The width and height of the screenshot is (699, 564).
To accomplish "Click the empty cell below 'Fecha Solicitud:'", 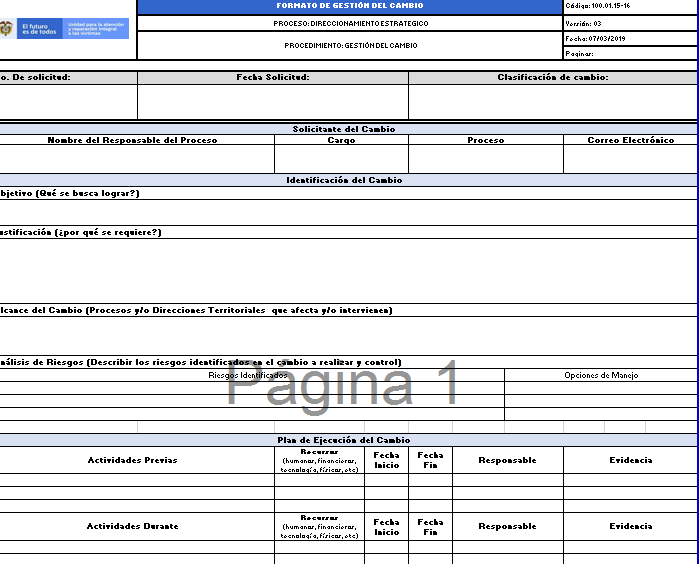I will pyautogui.click(x=273, y=102).
